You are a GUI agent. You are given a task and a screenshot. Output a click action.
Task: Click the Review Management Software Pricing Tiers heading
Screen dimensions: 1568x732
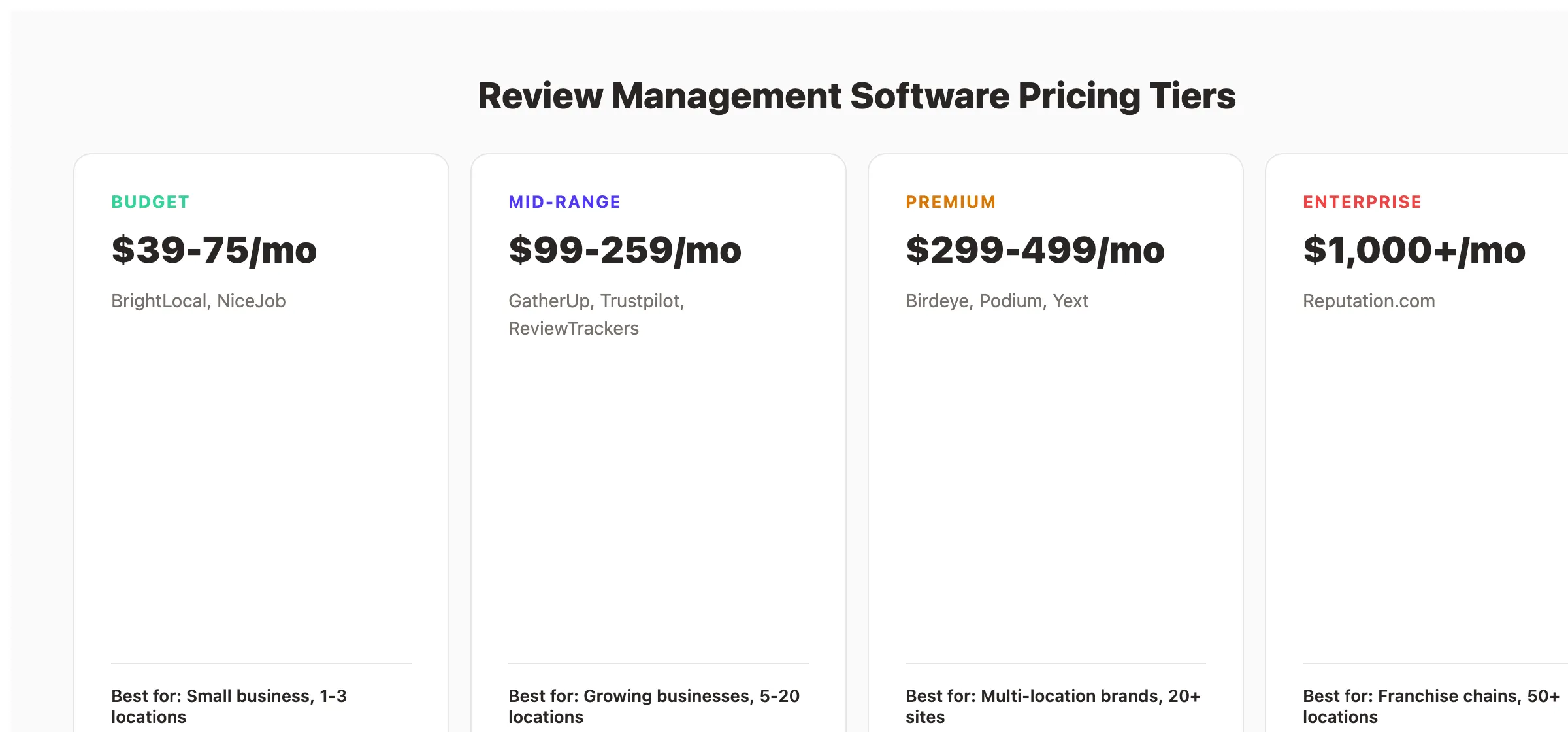pos(857,96)
